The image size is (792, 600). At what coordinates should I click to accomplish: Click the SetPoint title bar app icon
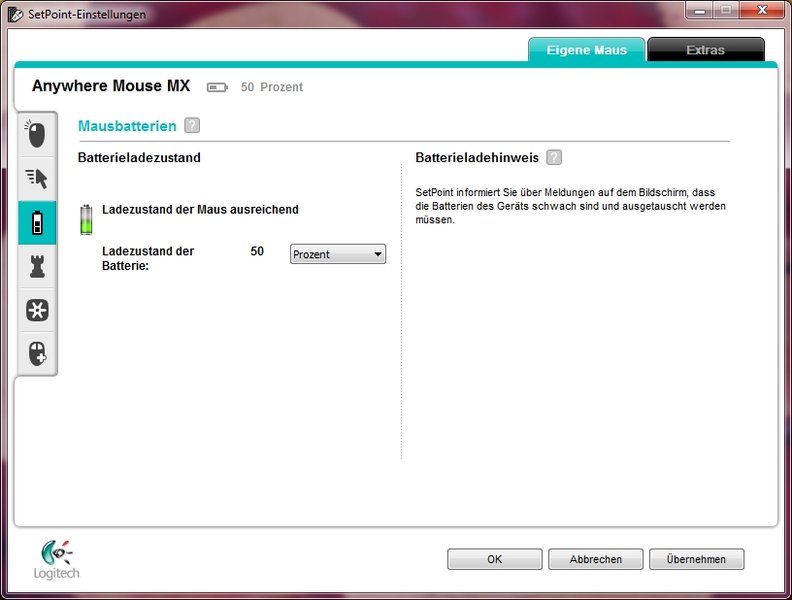click(15, 14)
